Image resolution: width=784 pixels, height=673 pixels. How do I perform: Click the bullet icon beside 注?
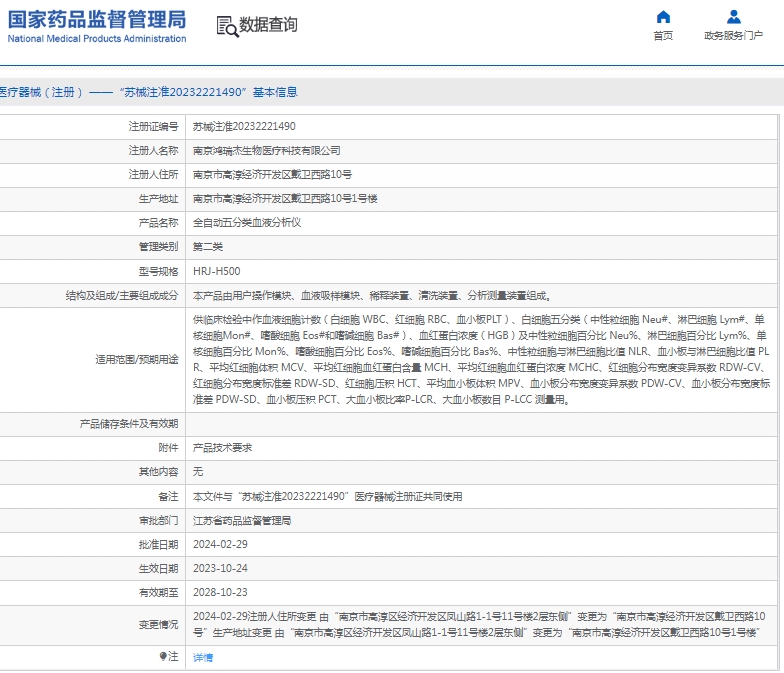164,657
